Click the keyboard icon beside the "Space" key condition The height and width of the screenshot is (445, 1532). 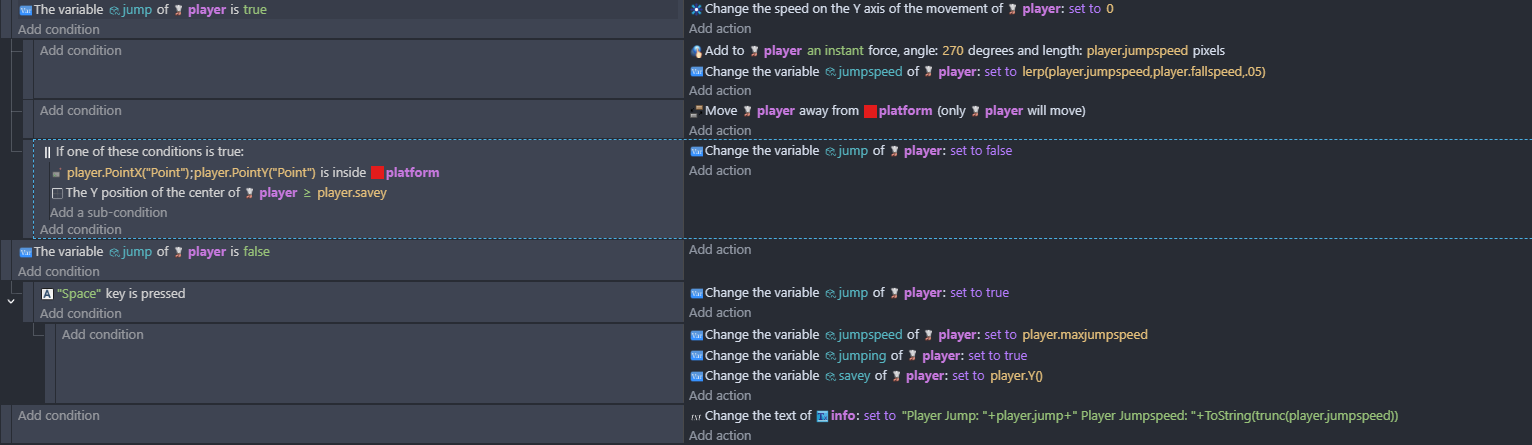tap(47, 294)
